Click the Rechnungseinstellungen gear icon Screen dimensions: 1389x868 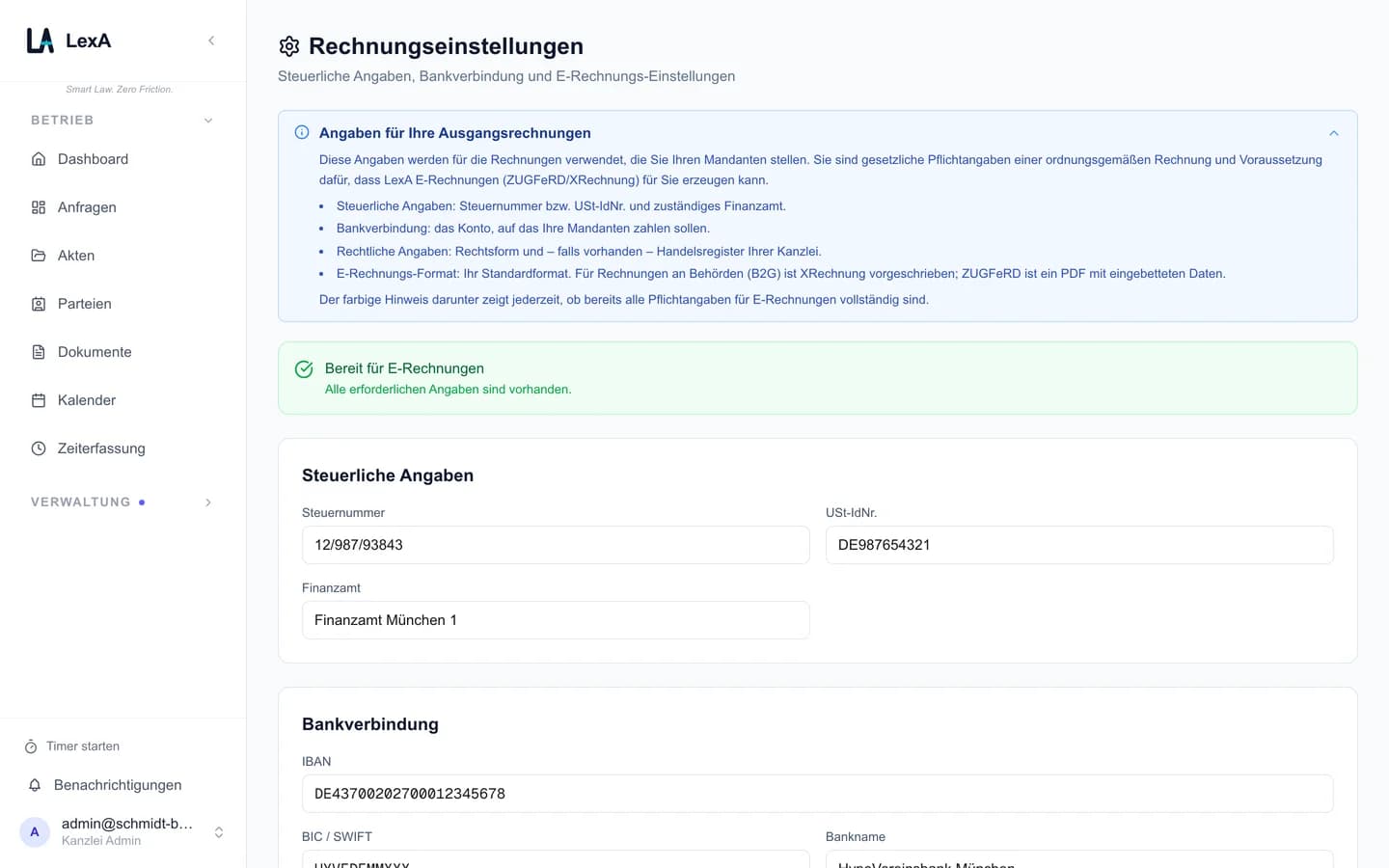point(289,46)
